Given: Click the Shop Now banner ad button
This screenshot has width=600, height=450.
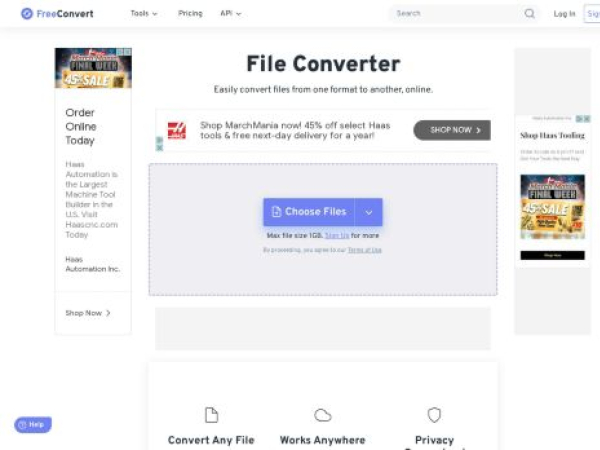Looking at the screenshot, I should pos(452,130).
